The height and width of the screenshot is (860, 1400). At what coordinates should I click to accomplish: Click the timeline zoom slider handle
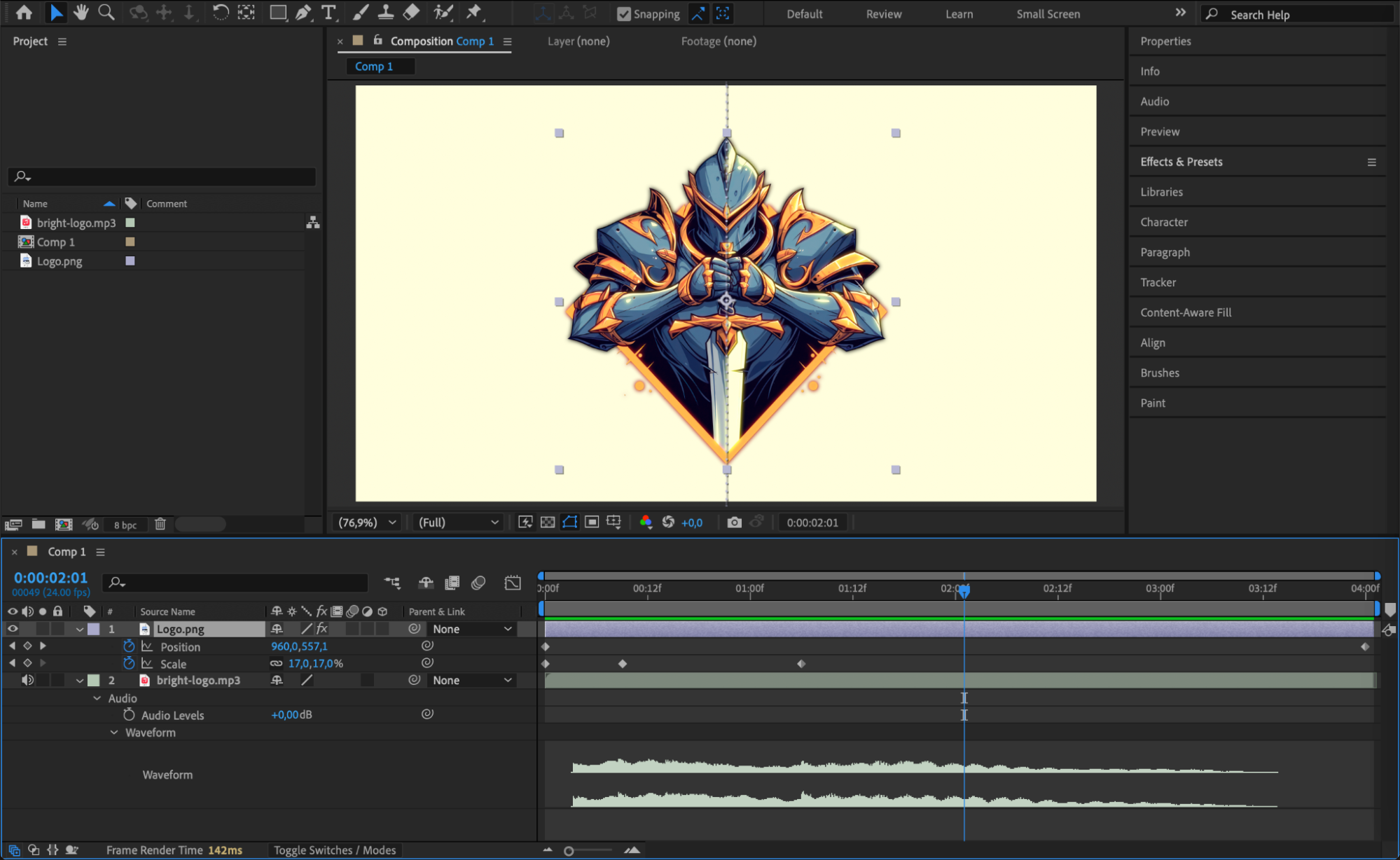pos(569,851)
